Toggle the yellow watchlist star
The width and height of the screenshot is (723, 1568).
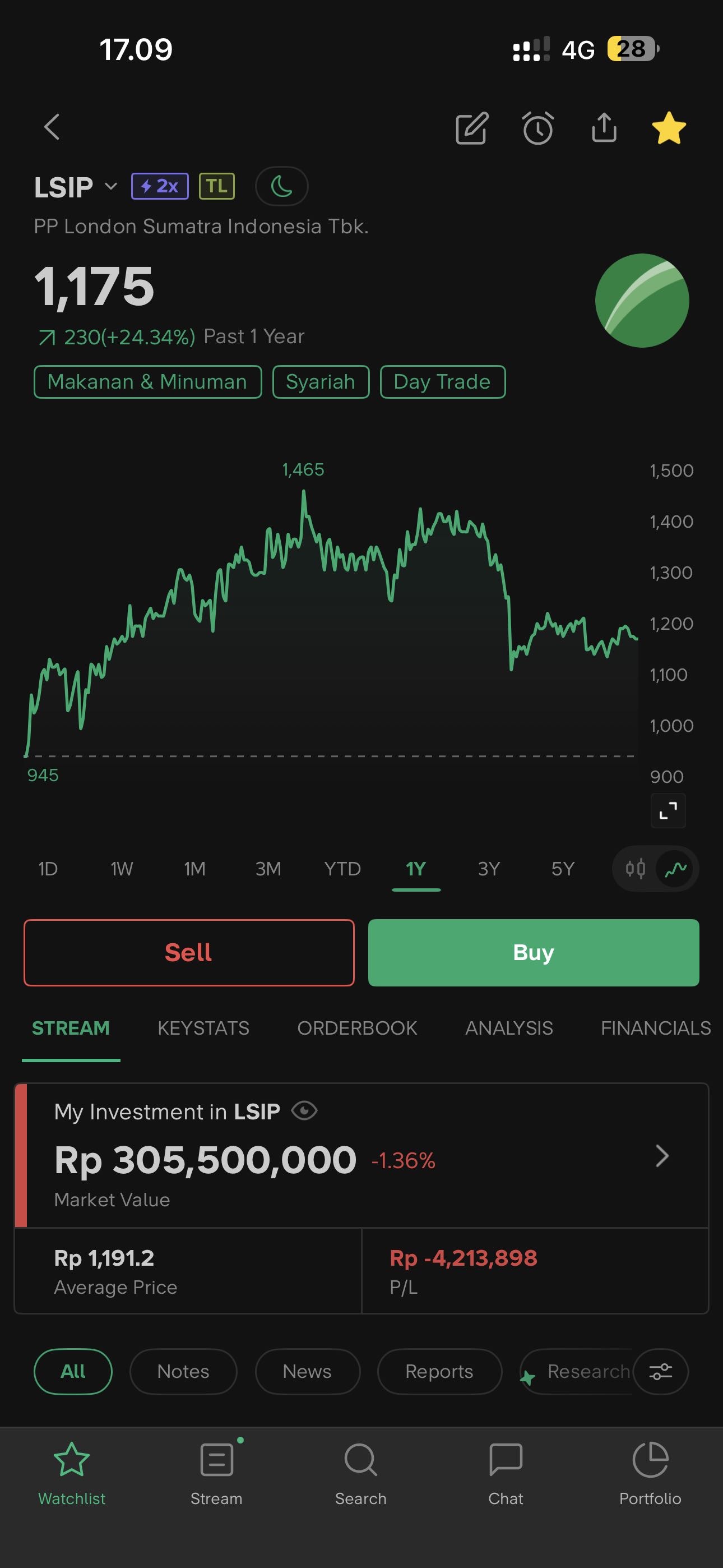click(x=669, y=128)
